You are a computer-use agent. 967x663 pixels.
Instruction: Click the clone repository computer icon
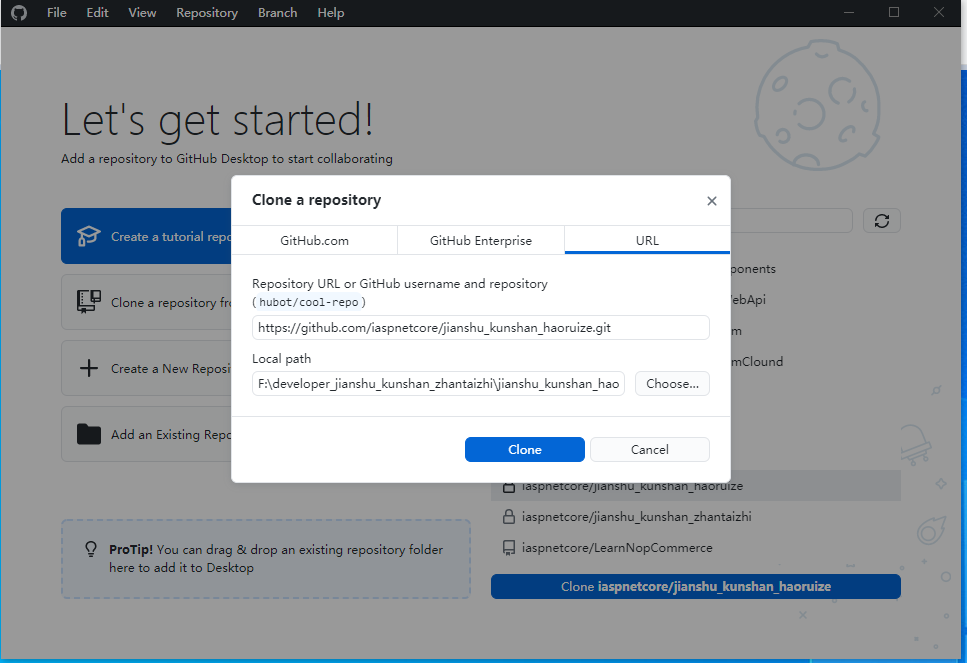click(89, 302)
